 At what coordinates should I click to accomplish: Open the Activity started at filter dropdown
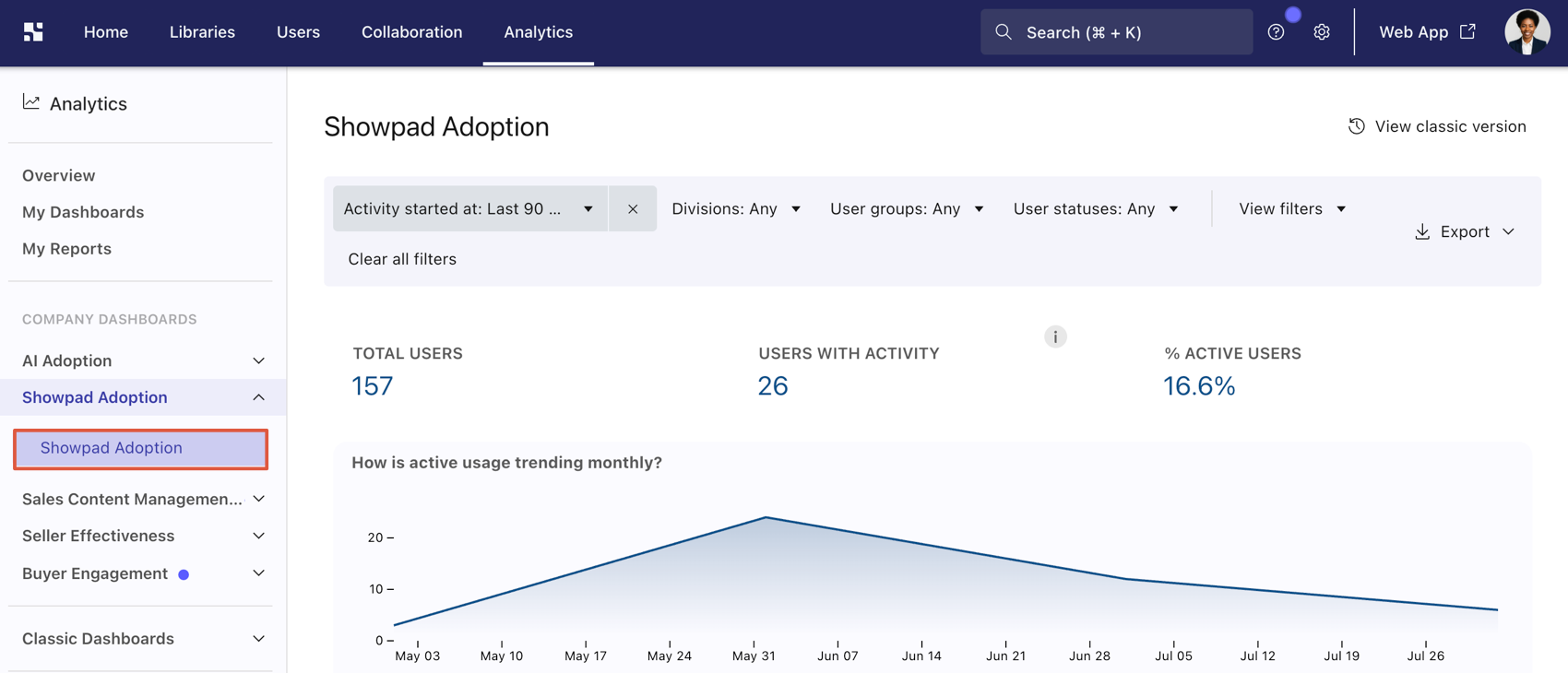pyautogui.click(x=469, y=208)
